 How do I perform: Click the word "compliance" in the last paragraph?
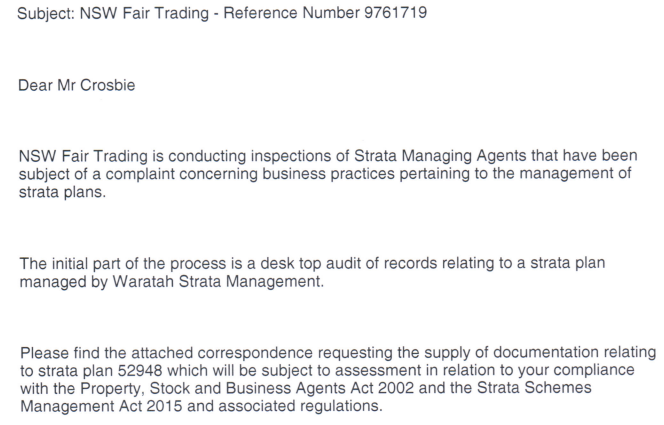pos(594,370)
